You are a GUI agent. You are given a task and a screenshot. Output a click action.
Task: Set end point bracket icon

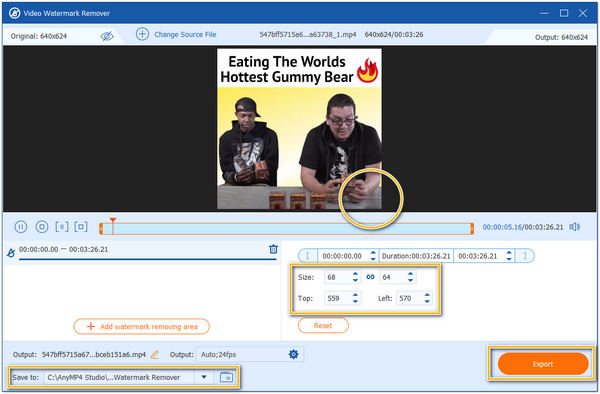pos(81,227)
